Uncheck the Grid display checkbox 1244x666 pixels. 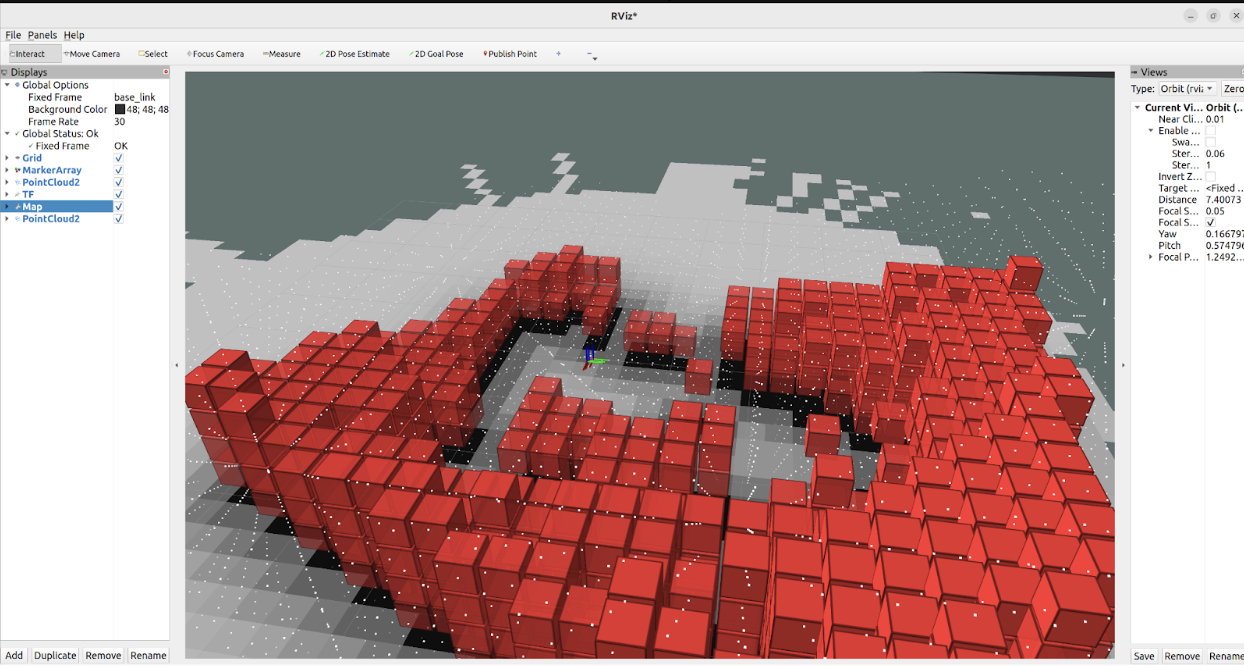pos(119,158)
